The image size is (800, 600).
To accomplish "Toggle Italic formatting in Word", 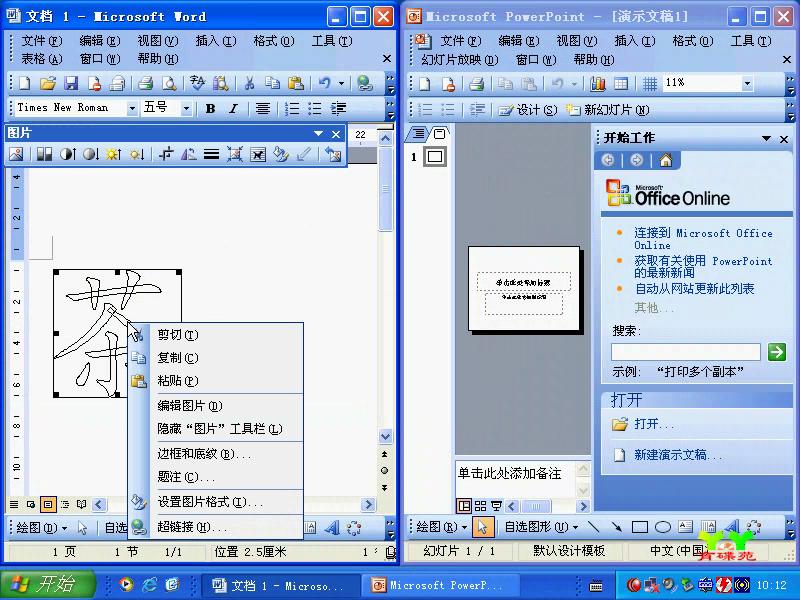I will [x=233, y=108].
